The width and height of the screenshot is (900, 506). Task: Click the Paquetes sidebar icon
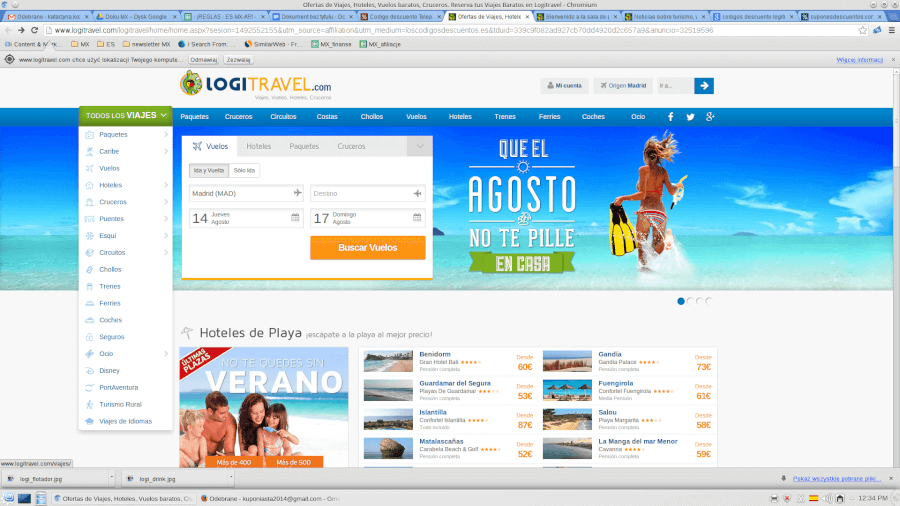[90, 135]
